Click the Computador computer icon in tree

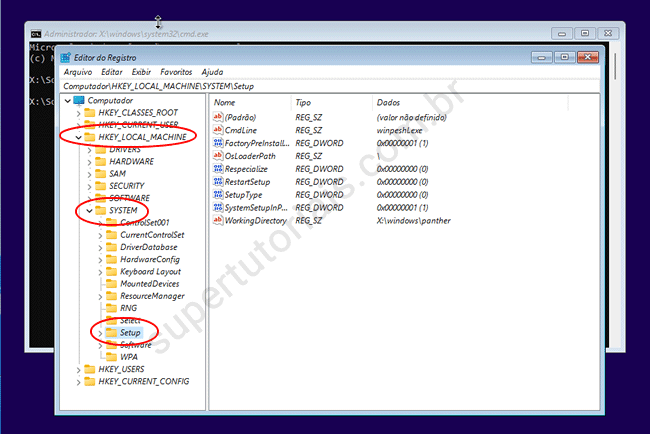click(78, 100)
